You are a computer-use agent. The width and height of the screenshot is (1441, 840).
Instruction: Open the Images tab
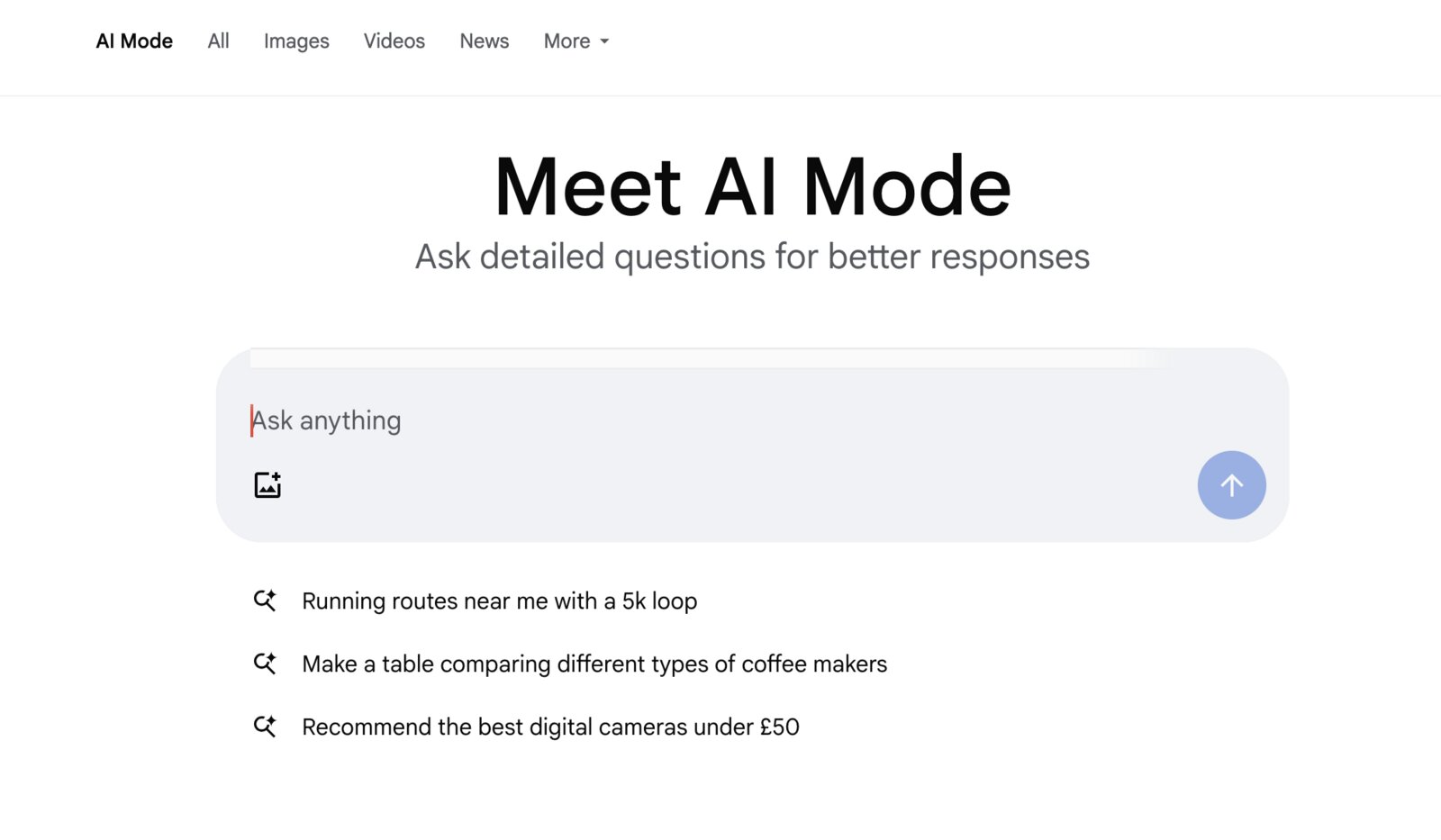pos(296,41)
